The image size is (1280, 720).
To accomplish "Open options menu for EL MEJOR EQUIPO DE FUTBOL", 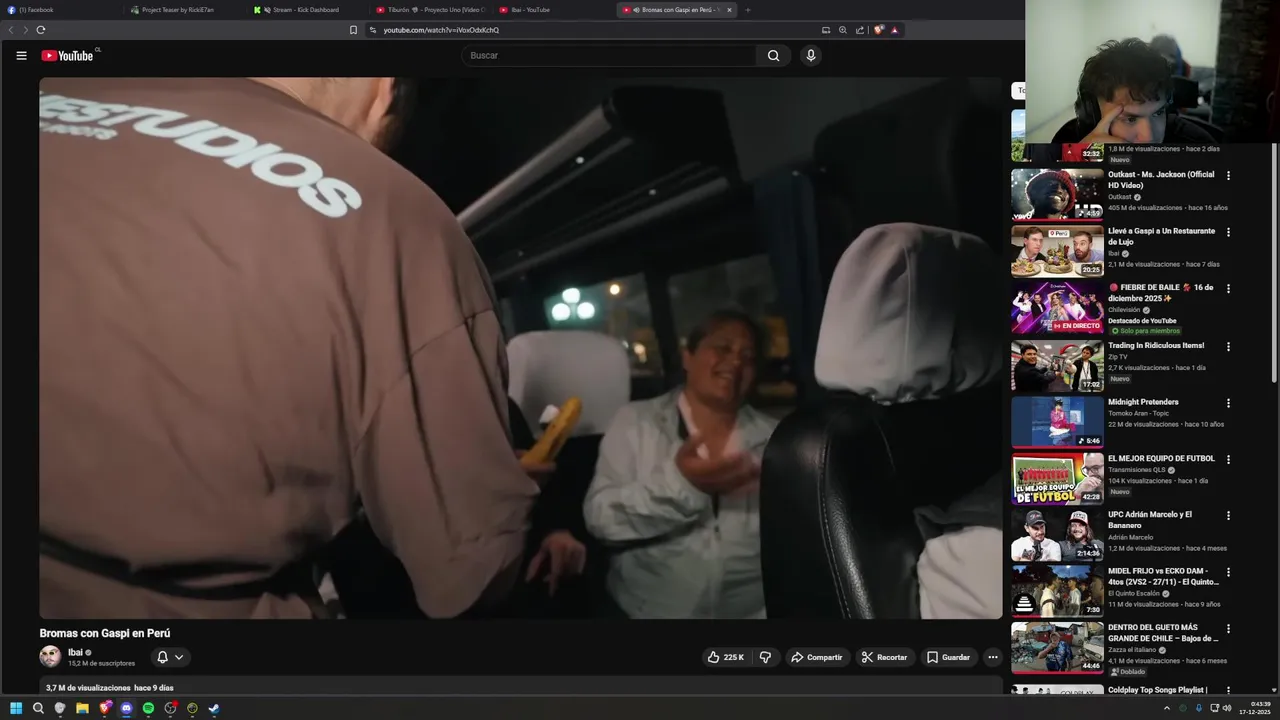I will [1228, 460].
